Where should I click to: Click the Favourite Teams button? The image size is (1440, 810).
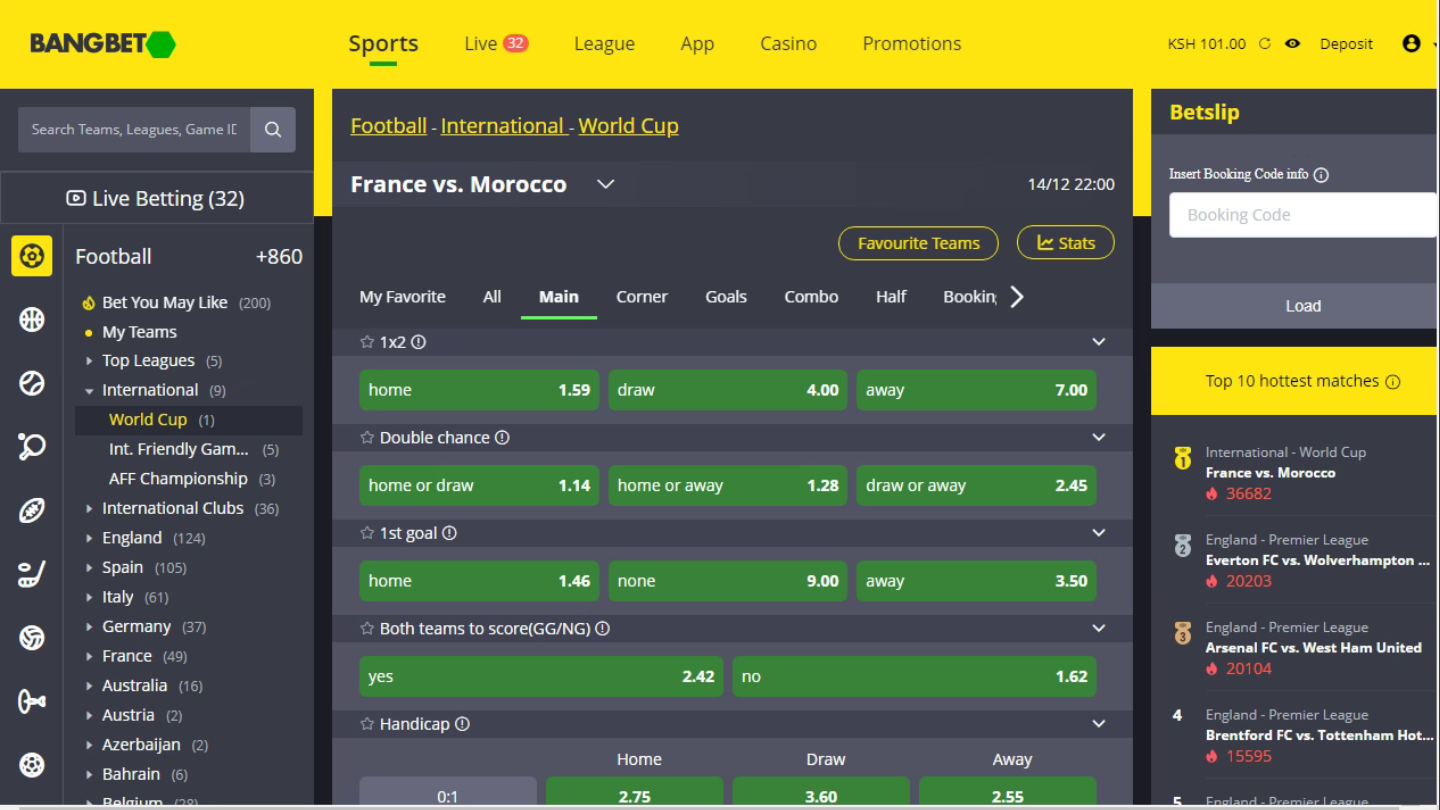tap(918, 243)
